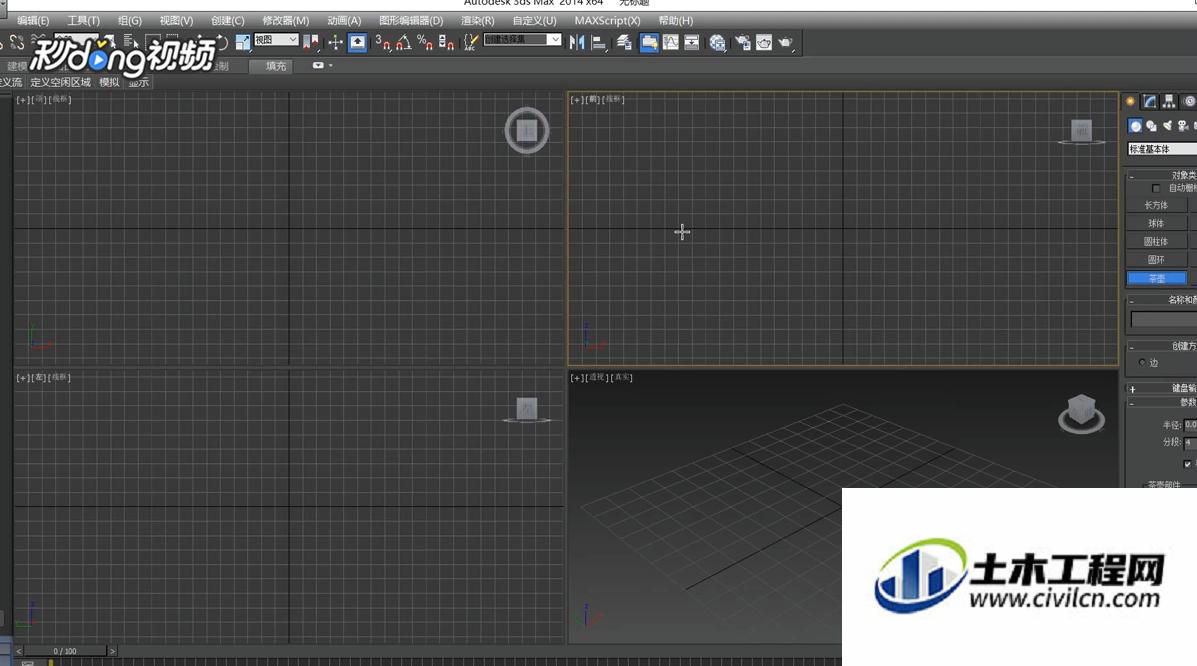Viewport: 1197px width, 666px height.
Task: Open the 标准基本体 category dropdown
Action: tap(1163, 149)
